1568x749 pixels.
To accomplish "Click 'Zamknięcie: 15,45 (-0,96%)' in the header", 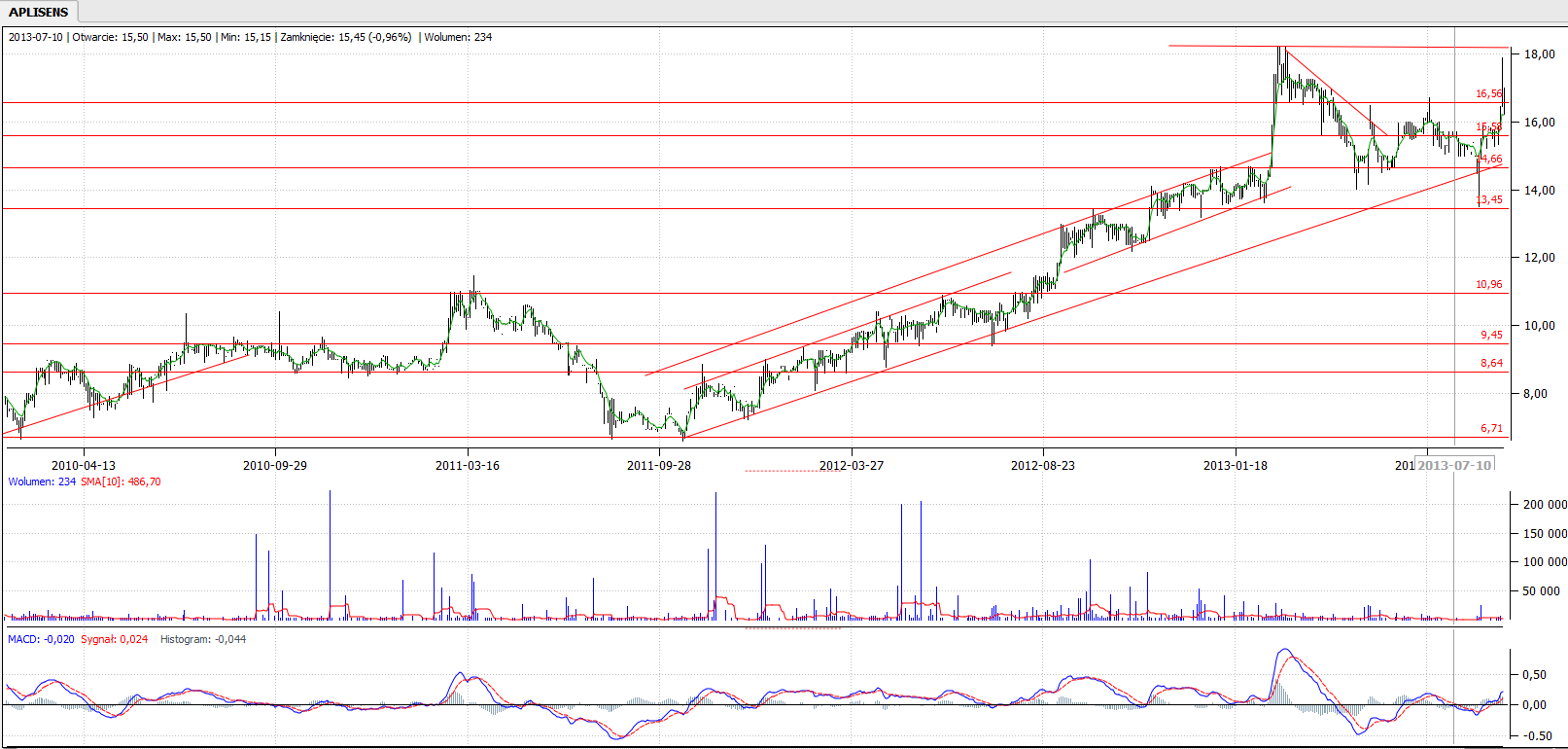I will 346,37.
